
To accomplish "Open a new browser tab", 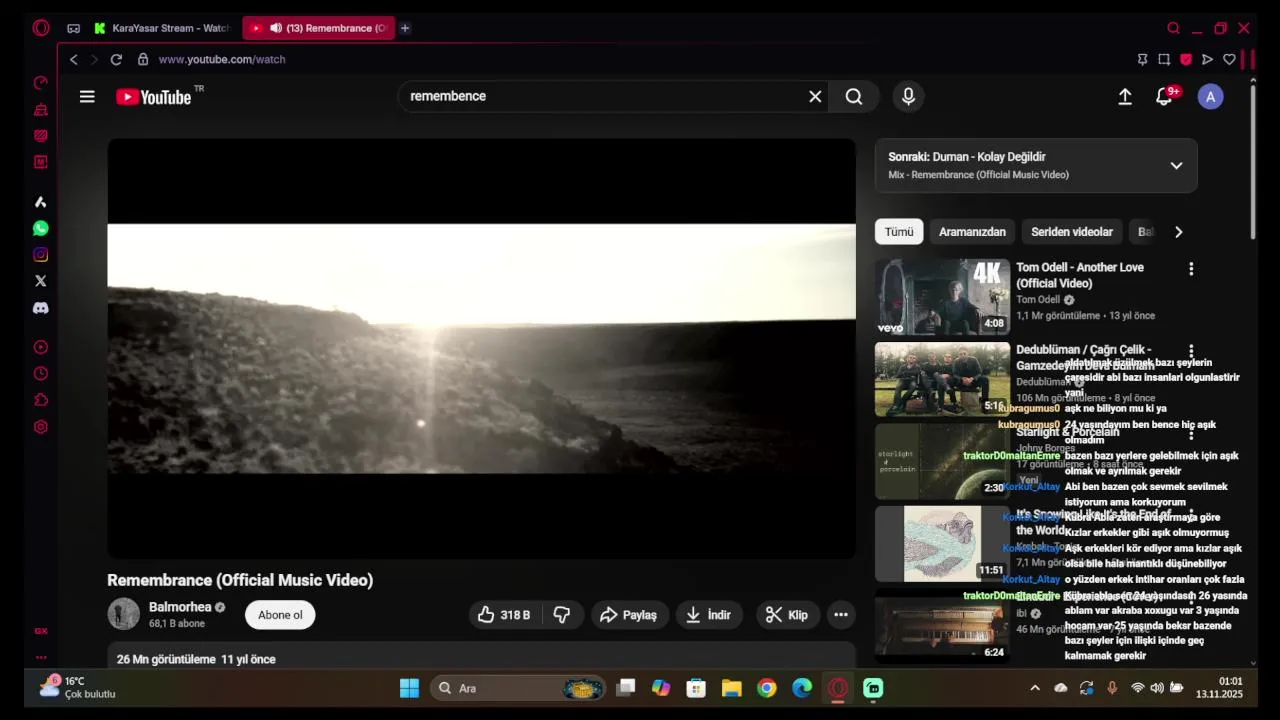I will click(x=405, y=28).
